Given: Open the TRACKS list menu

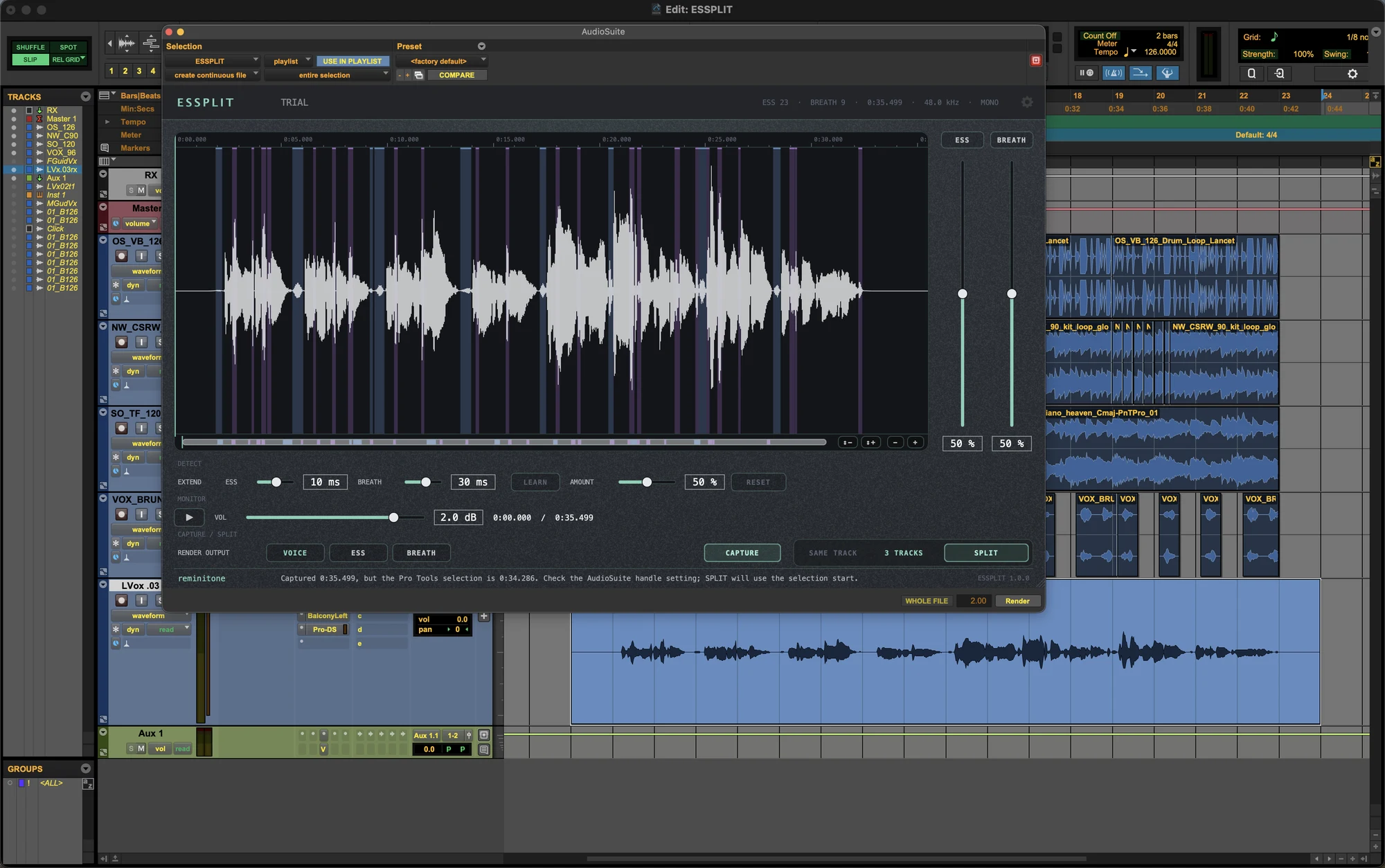Looking at the screenshot, I should [86, 97].
